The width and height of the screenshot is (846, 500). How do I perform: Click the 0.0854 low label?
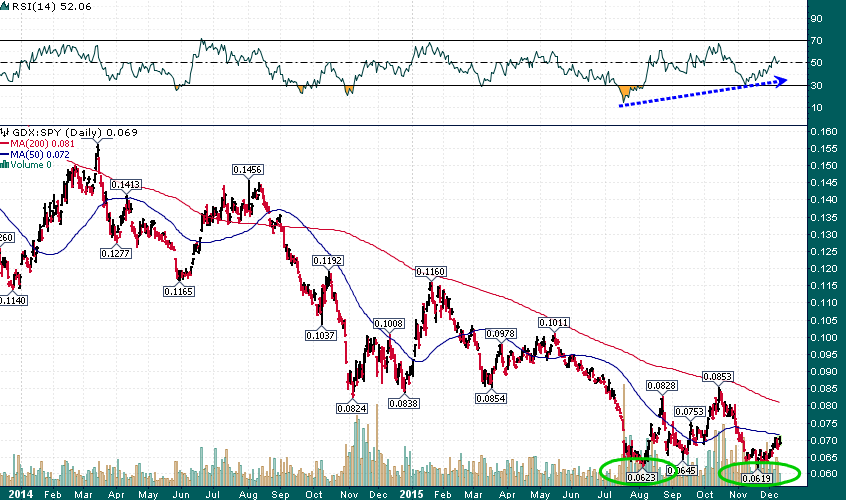[490, 398]
